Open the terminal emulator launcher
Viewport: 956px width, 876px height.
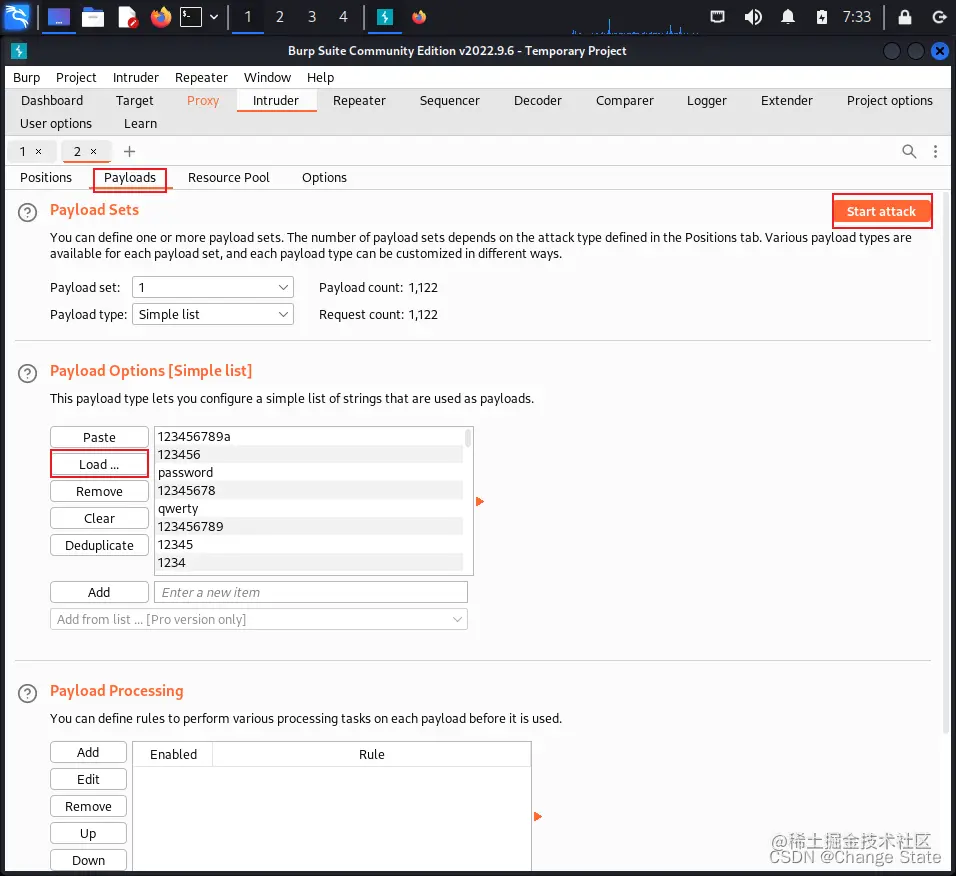point(191,17)
